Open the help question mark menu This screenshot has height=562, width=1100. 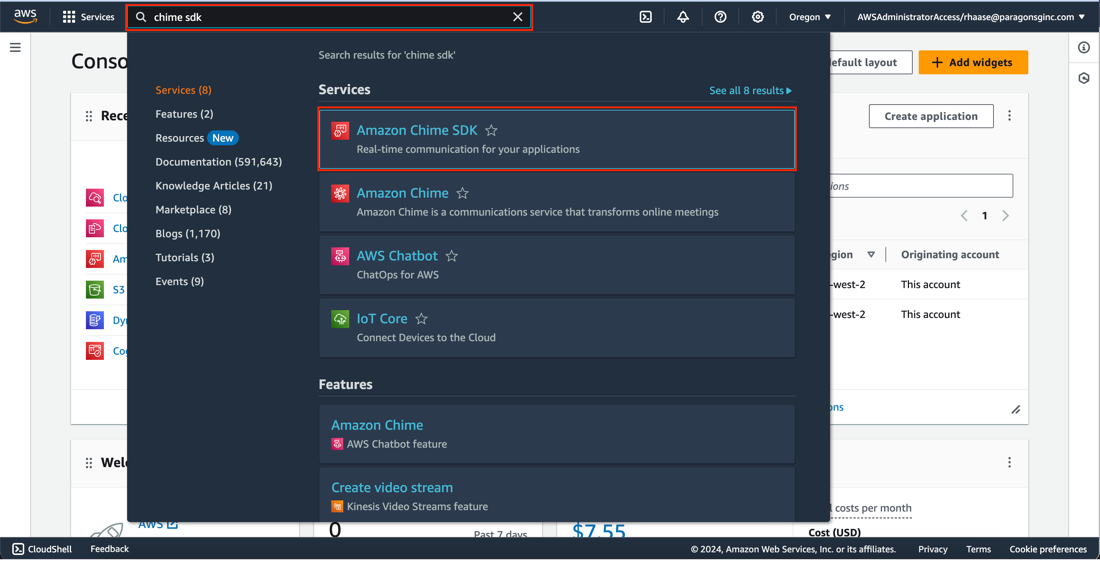point(720,17)
